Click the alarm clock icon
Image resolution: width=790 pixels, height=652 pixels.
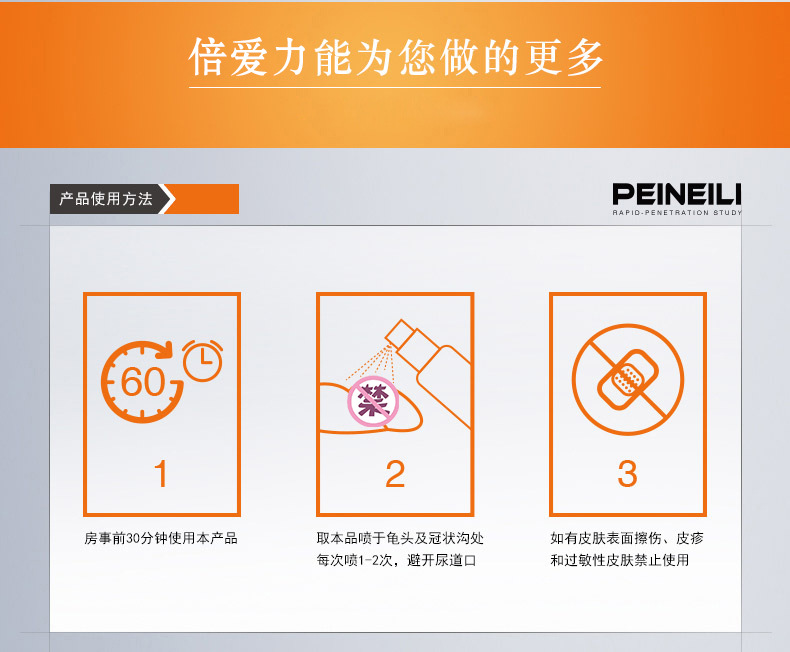pos(203,361)
